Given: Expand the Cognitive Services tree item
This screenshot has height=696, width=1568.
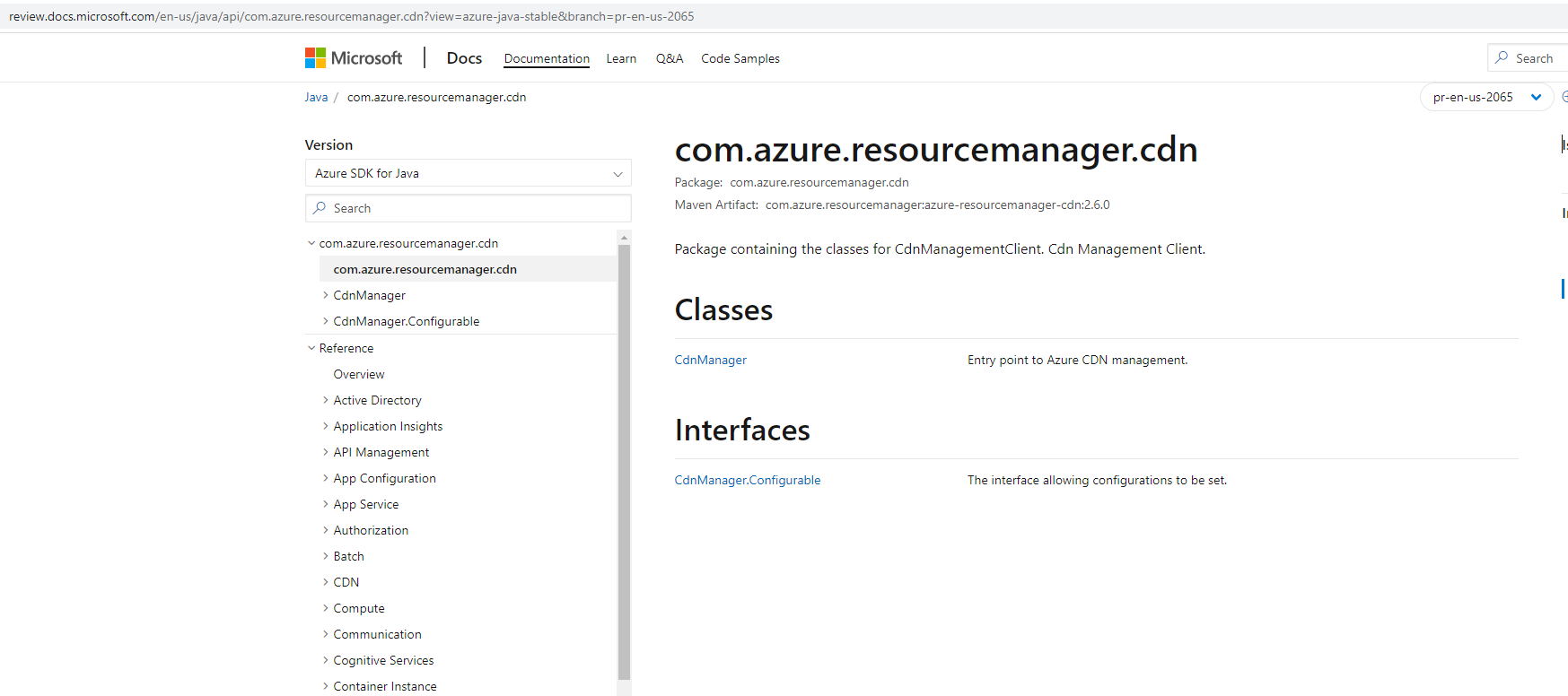Looking at the screenshot, I should click(x=325, y=660).
